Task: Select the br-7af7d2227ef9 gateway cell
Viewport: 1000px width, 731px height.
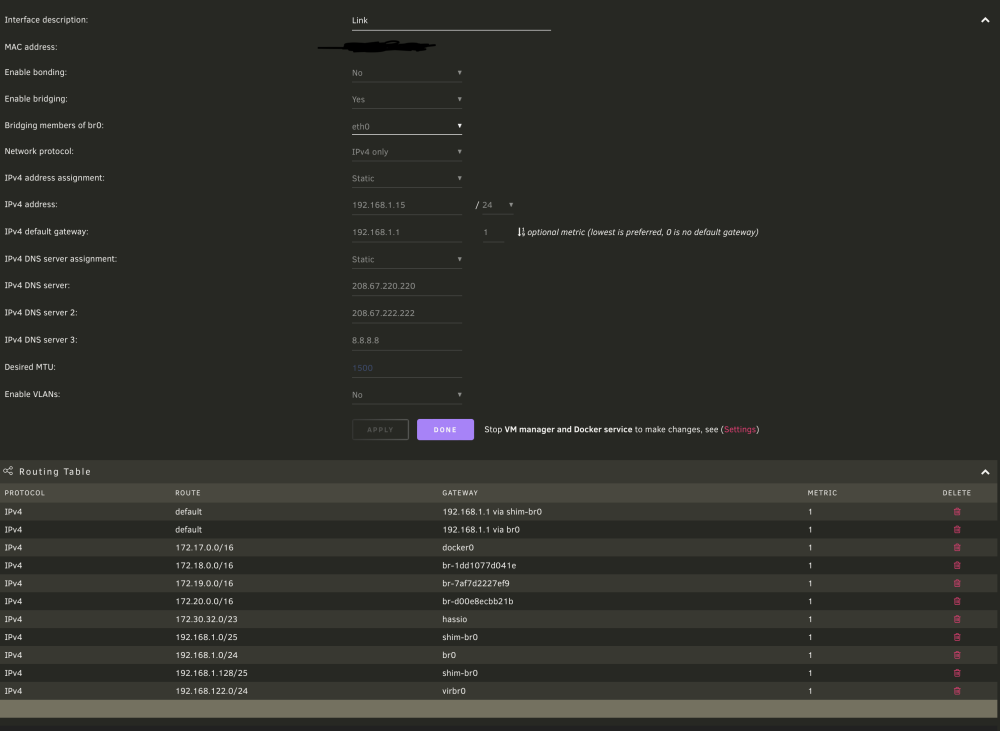Action: pos(476,583)
